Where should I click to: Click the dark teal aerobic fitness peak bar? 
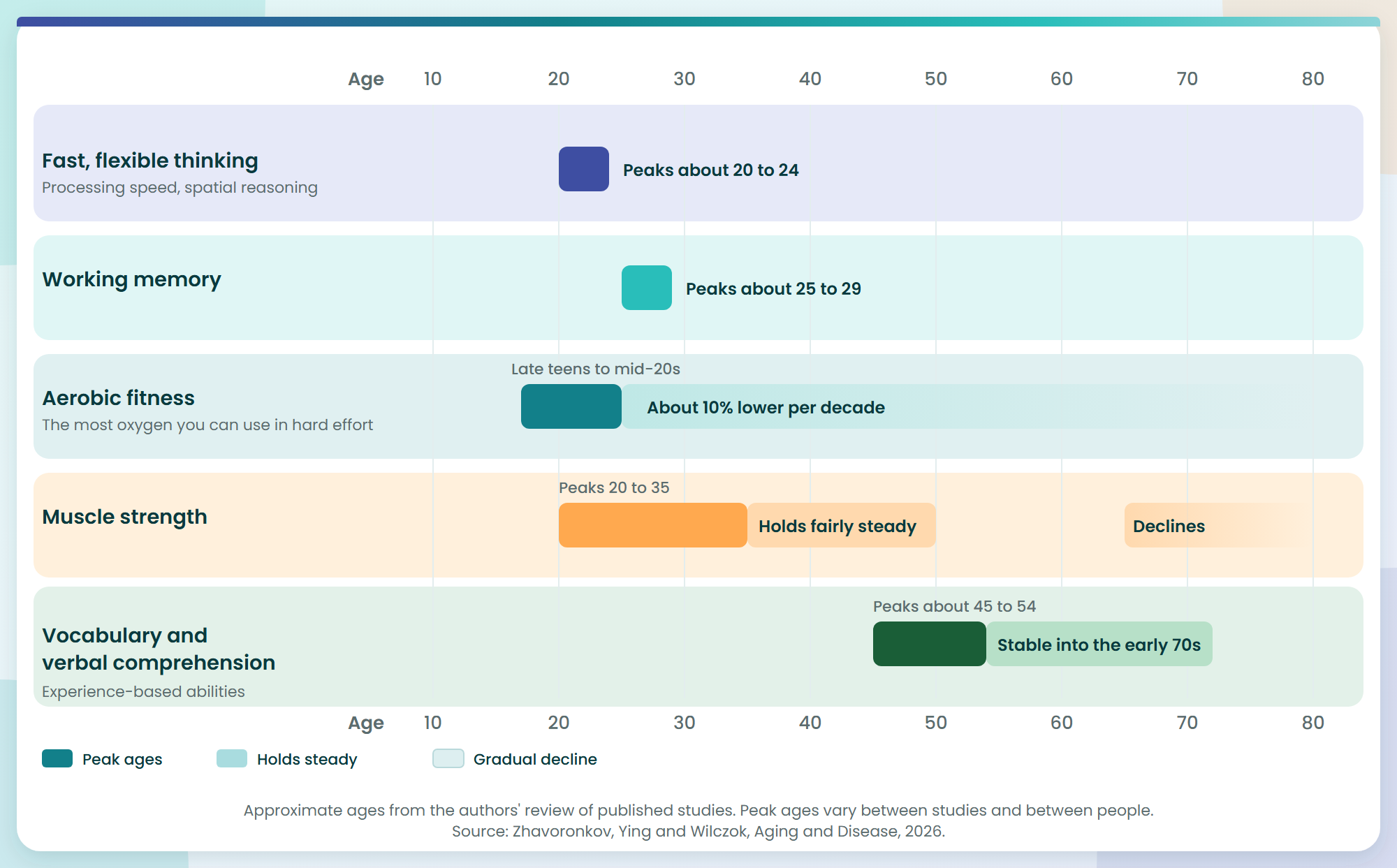tap(571, 406)
